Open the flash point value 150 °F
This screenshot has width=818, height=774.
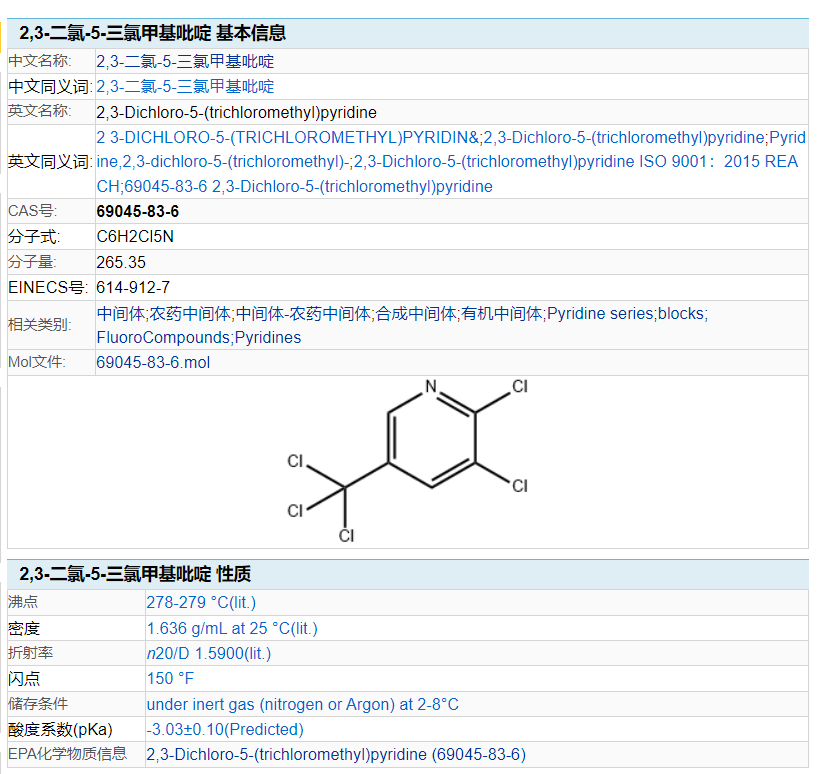[170, 679]
